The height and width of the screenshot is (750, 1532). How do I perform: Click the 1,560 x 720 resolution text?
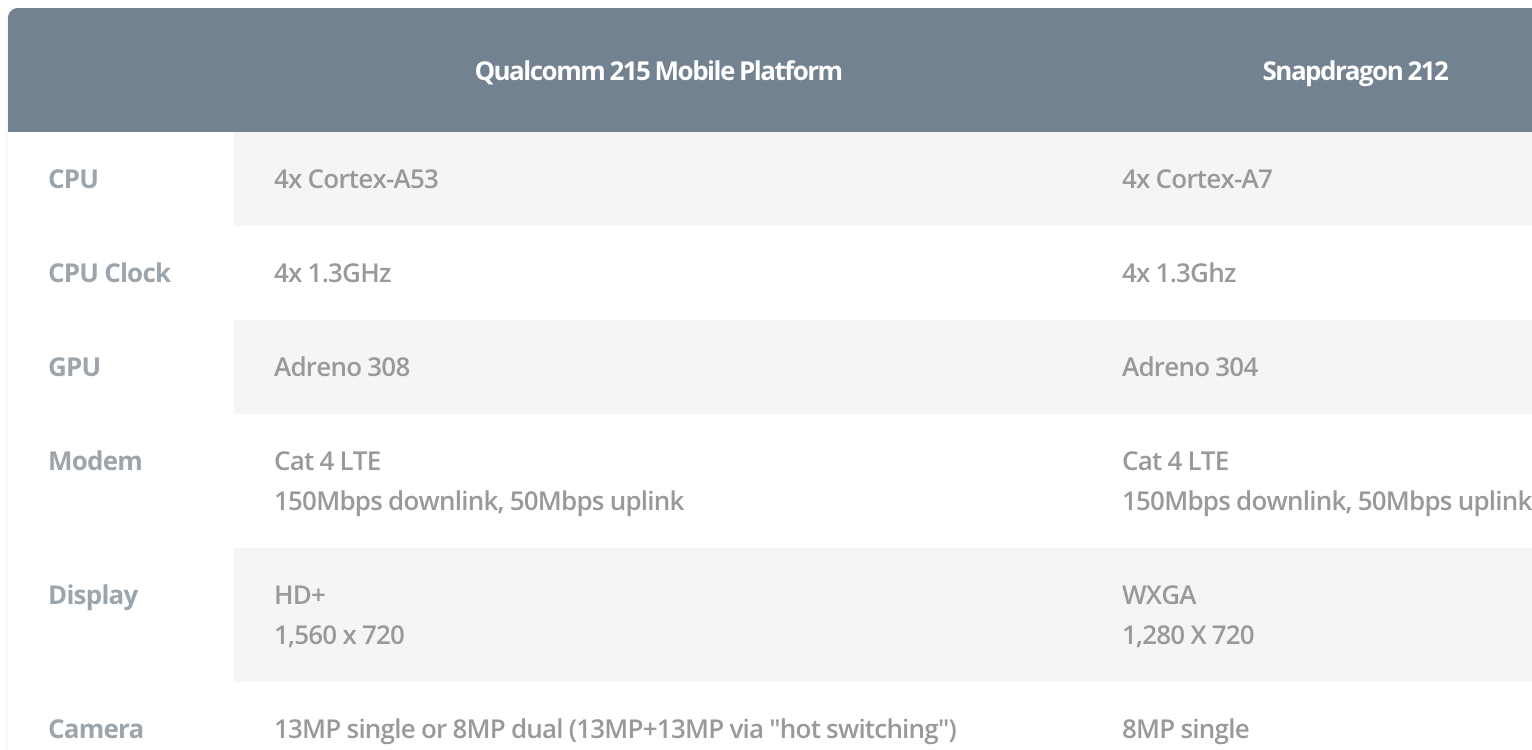tap(339, 635)
